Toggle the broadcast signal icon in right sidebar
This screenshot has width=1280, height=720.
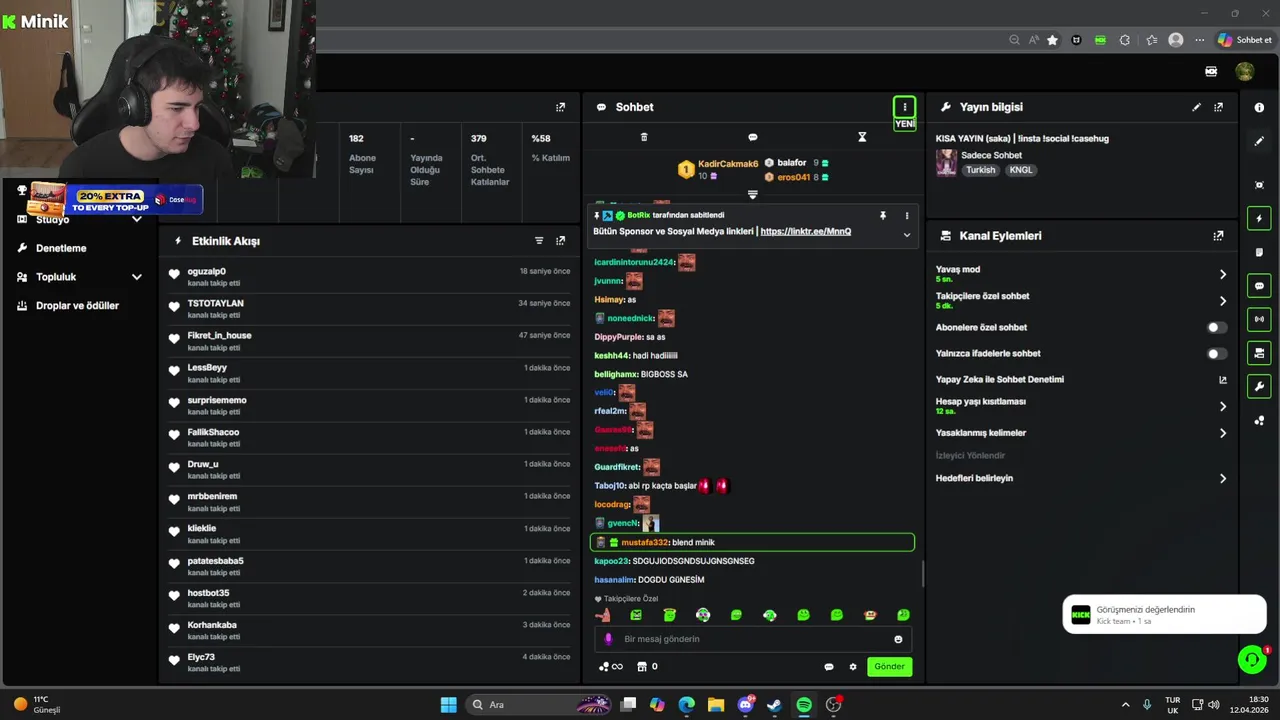pyautogui.click(x=1259, y=319)
